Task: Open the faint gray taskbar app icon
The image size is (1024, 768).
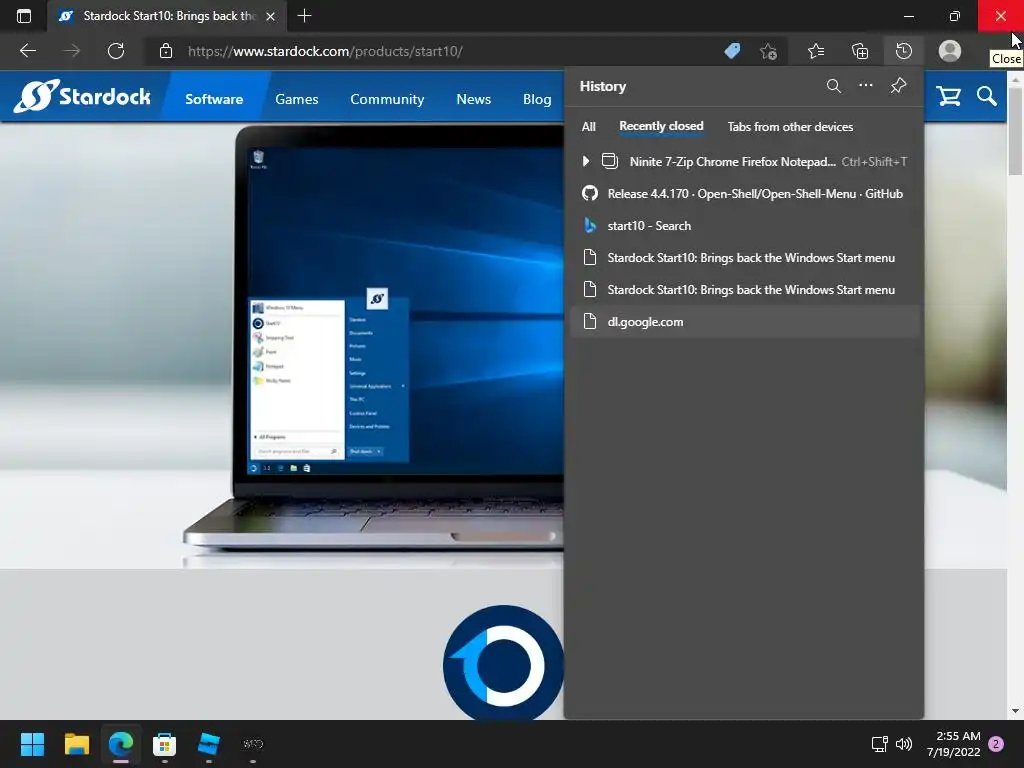Action: pos(253,744)
